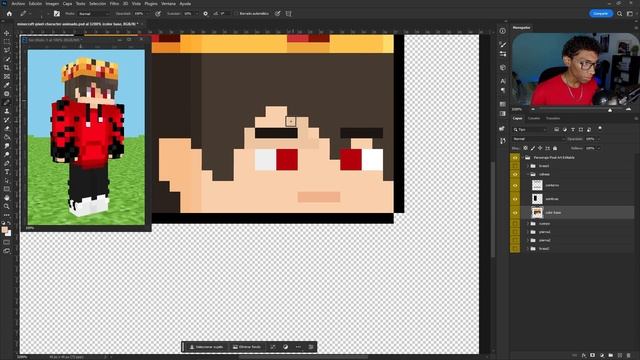Screen dimensions: 640x360
Task: Toggle visibility of Personaje Pixel Art group
Action: (515, 158)
